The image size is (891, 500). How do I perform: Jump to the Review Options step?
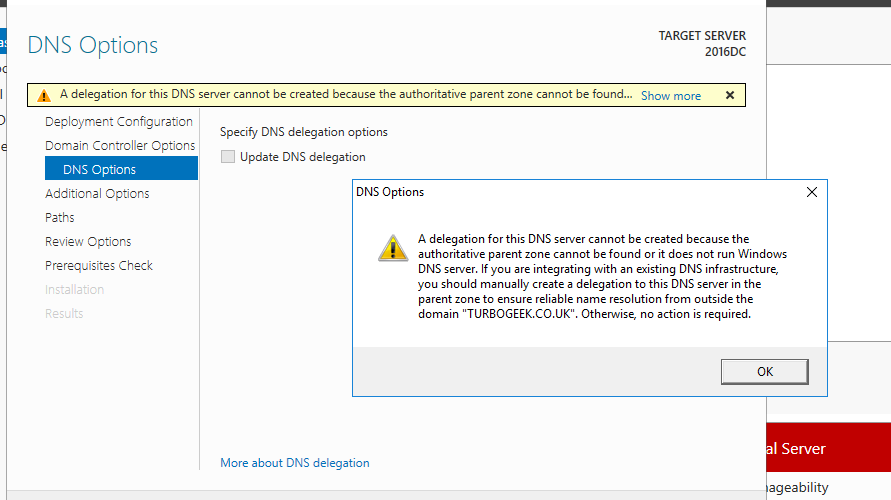88,242
